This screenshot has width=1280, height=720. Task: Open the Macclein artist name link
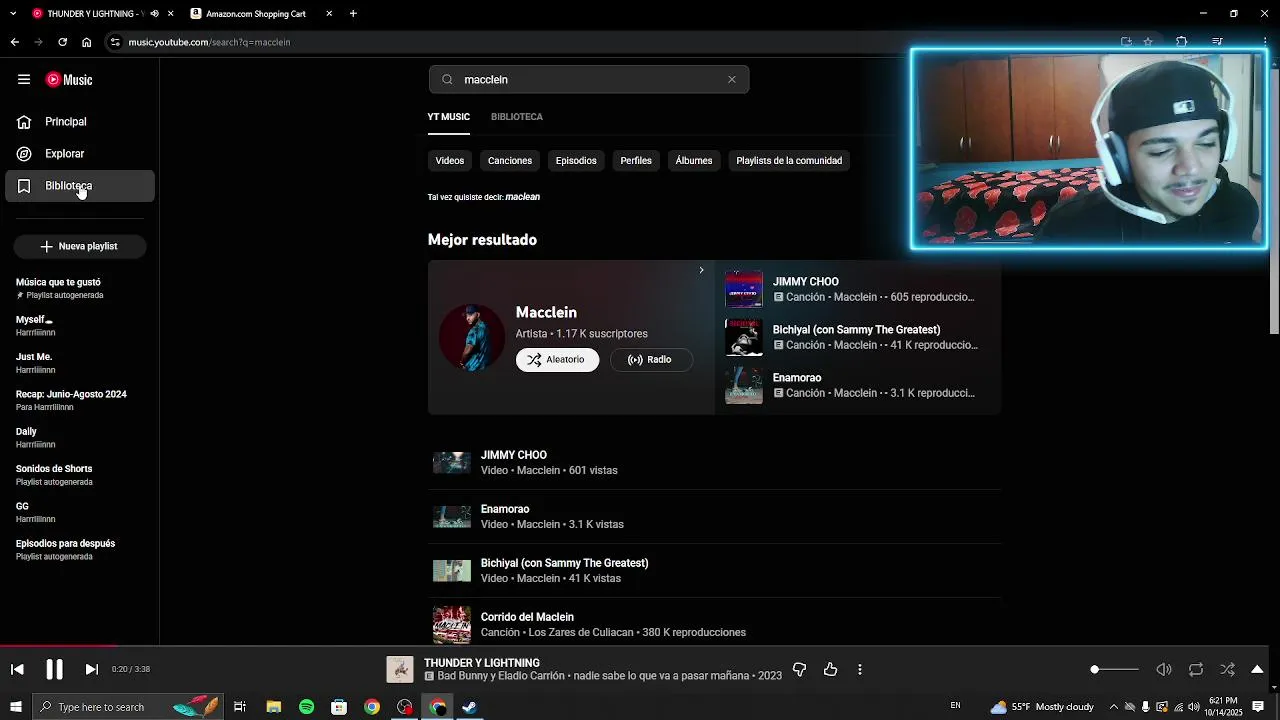click(546, 312)
